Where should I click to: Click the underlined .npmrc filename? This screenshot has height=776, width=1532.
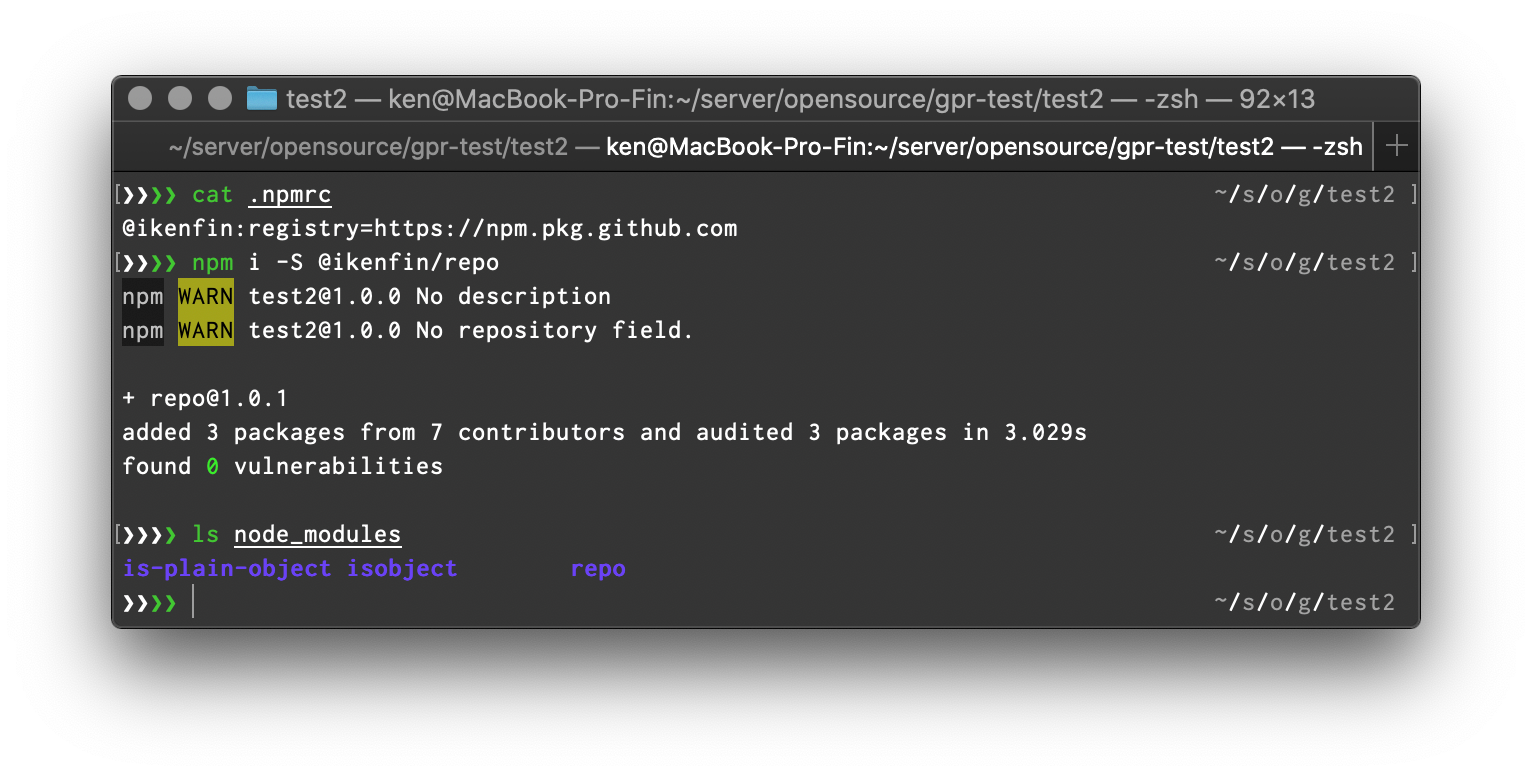tap(290, 194)
